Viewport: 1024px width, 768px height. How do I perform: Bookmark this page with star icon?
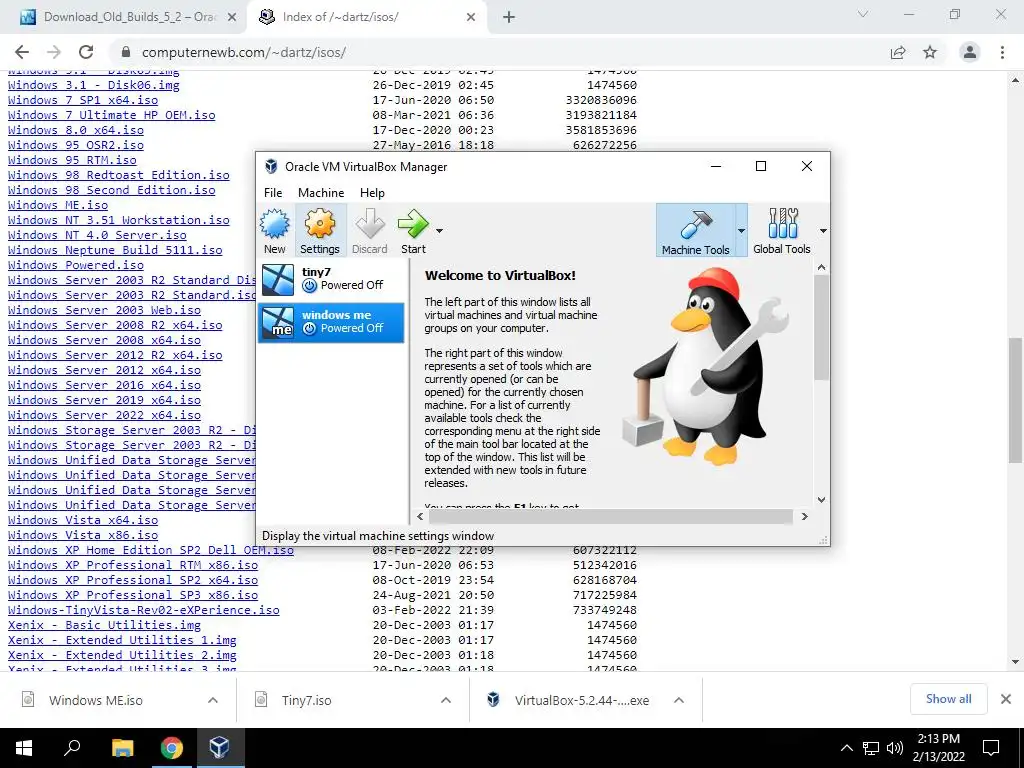pos(930,52)
